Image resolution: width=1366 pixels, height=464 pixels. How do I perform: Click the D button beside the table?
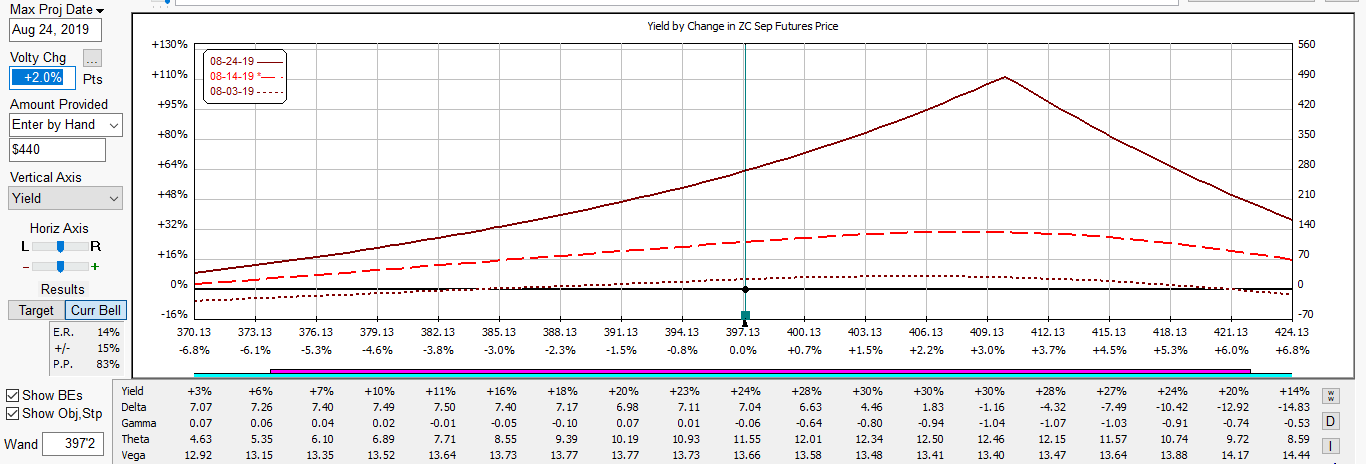[1331, 421]
